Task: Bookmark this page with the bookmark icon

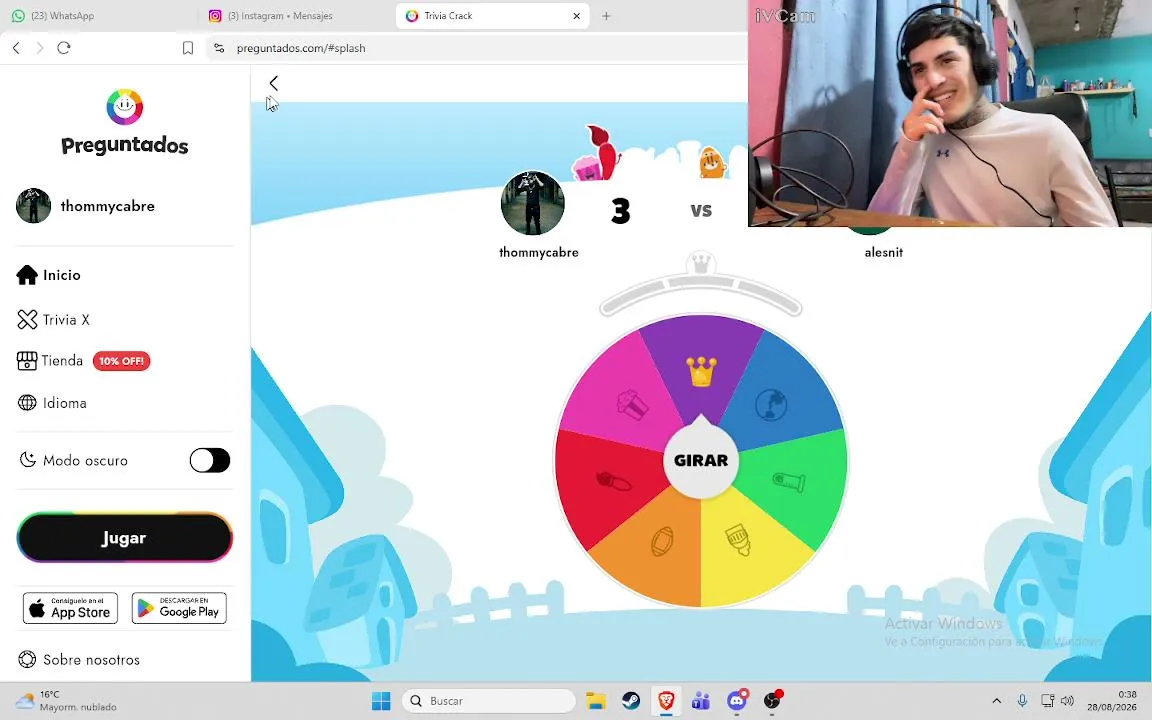Action: (x=188, y=48)
